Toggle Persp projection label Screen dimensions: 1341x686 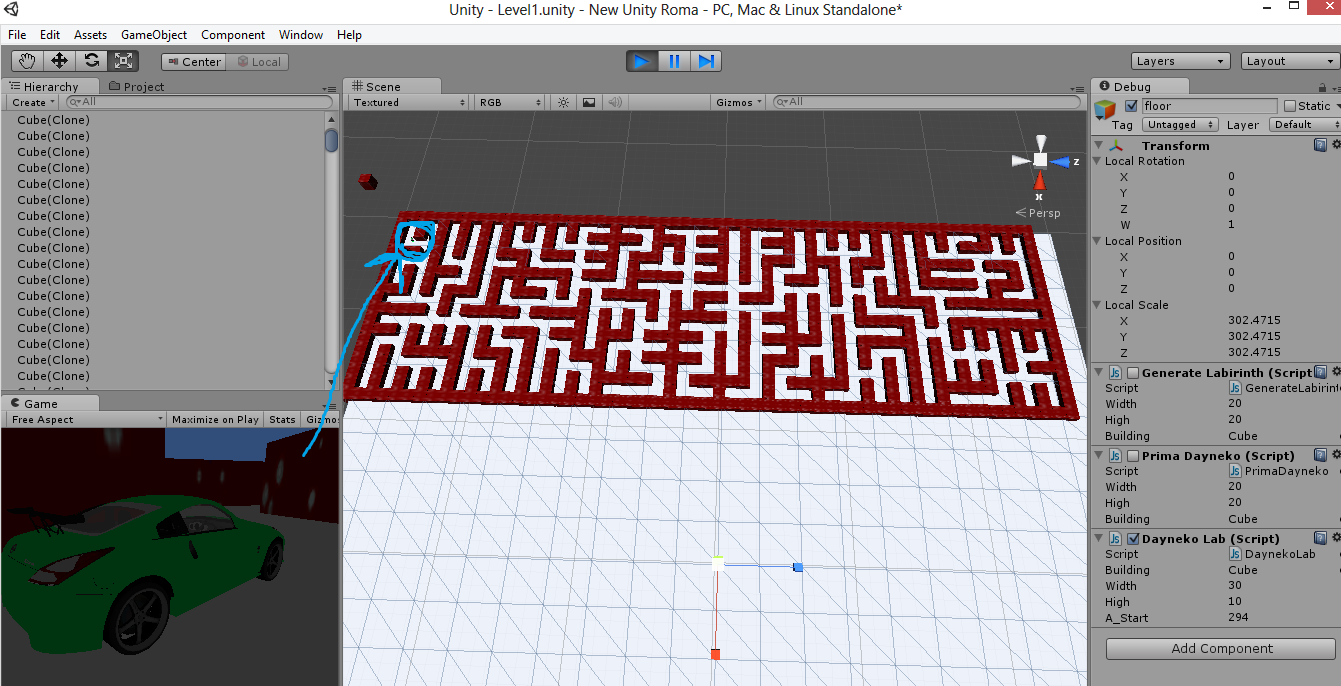(1038, 213)
